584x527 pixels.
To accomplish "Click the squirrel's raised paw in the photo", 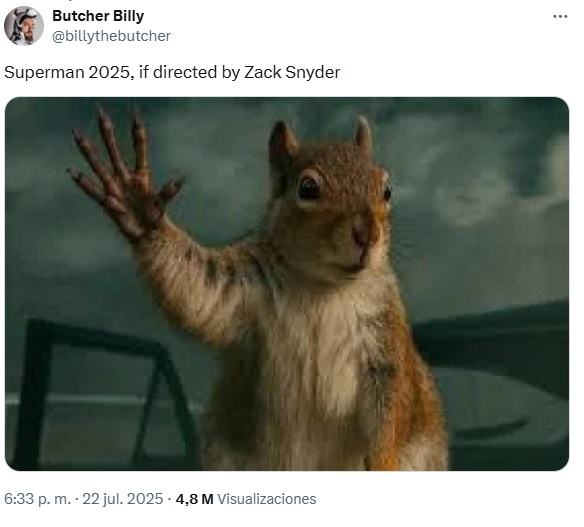I will tap(125, 177).
